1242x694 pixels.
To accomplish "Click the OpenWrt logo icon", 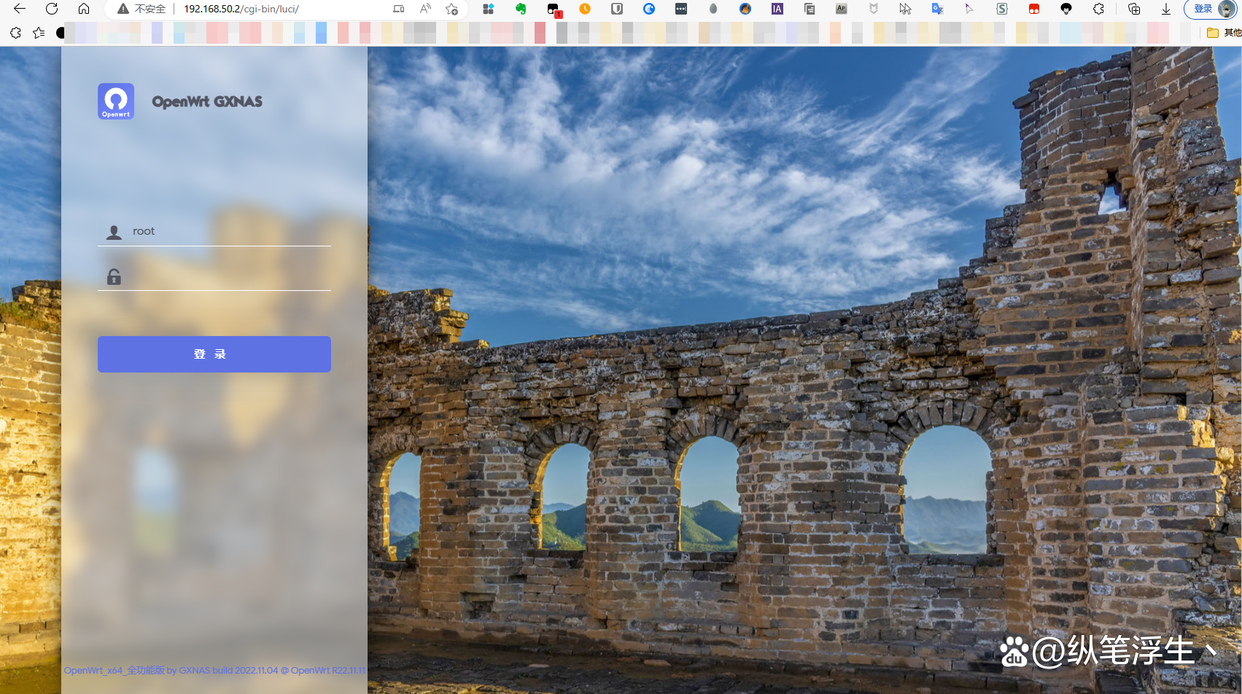I will click(x=116, y=101).
